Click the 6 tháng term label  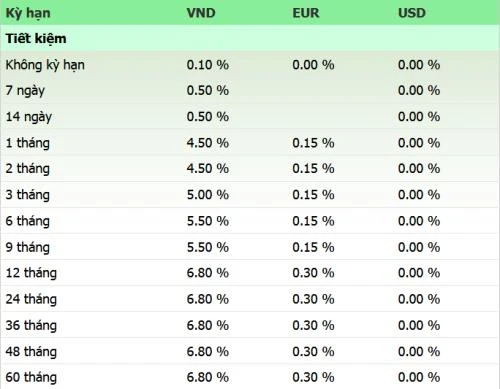pyautogui.click(x=28, y=221)
